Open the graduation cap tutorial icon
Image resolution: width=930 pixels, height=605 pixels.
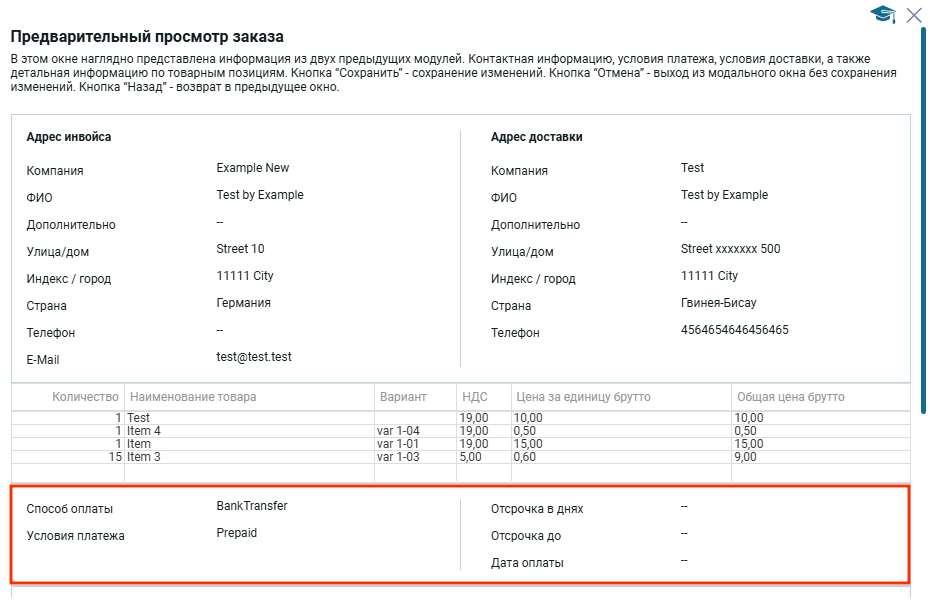(x=882, y=14)
